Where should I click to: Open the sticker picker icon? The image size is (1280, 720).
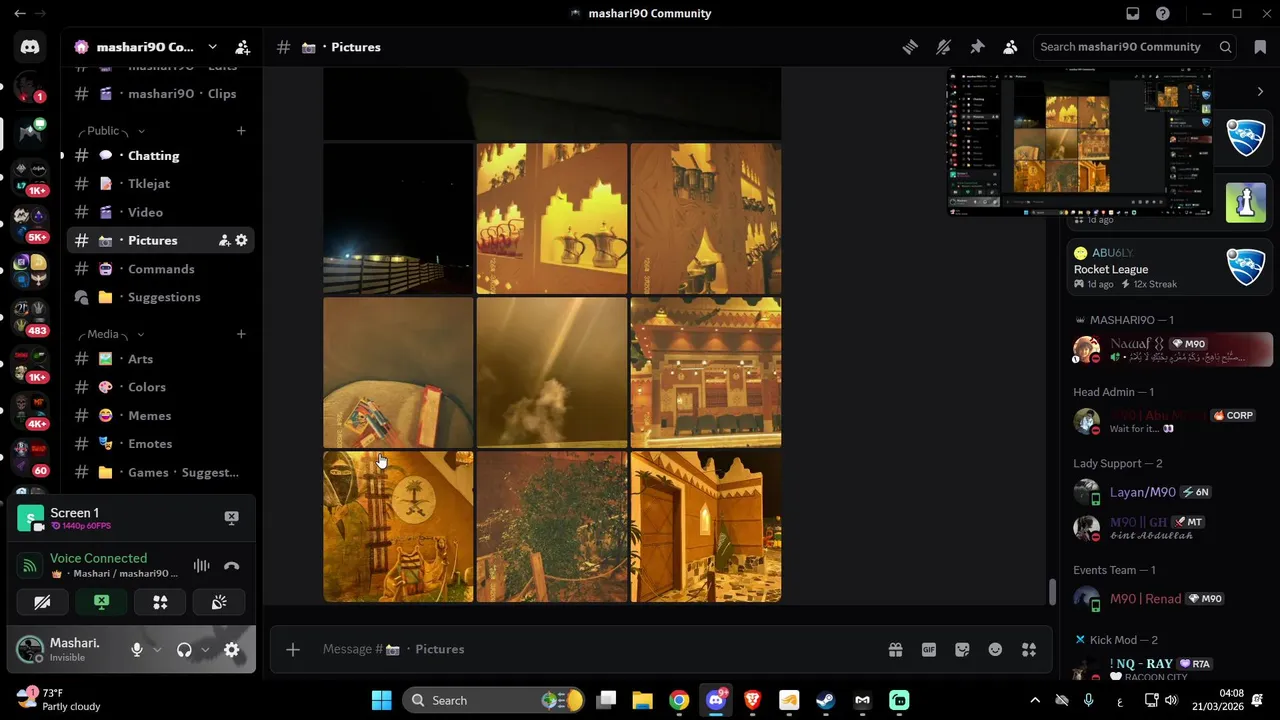(962, 649)
